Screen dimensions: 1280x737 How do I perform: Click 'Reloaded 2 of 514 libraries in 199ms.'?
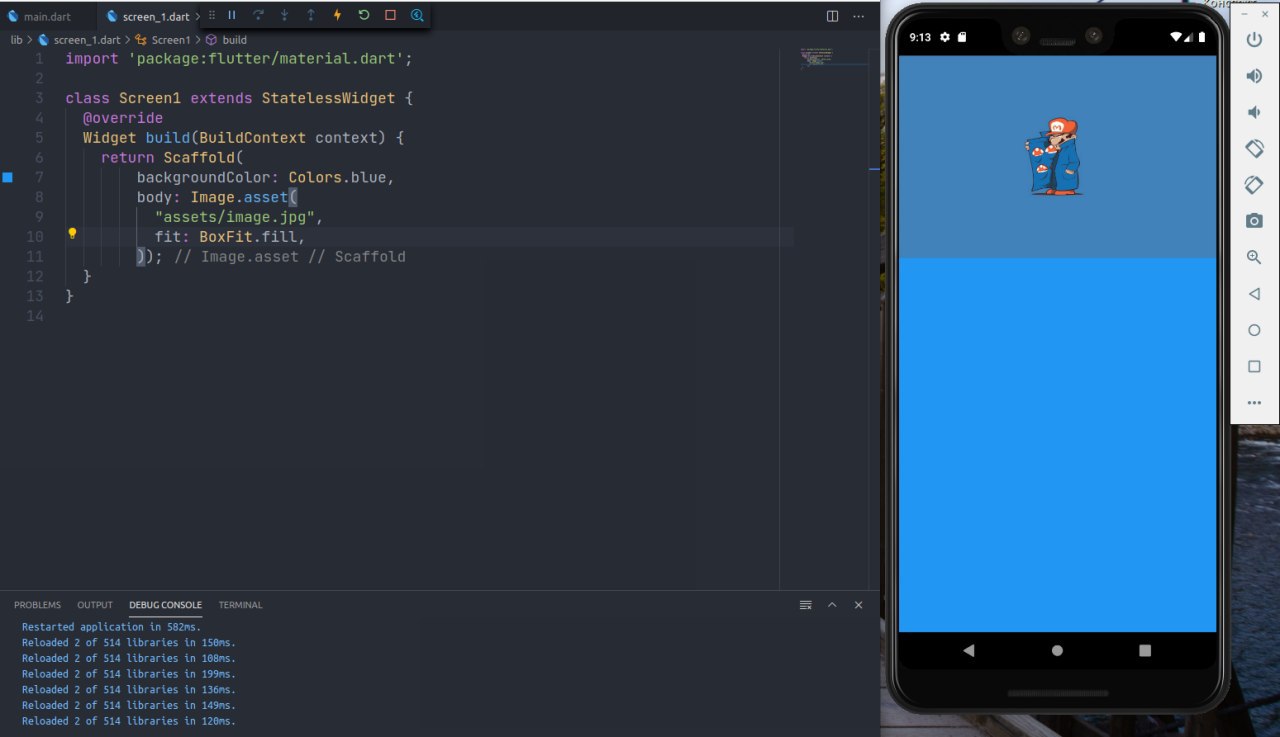pos(129,674)
